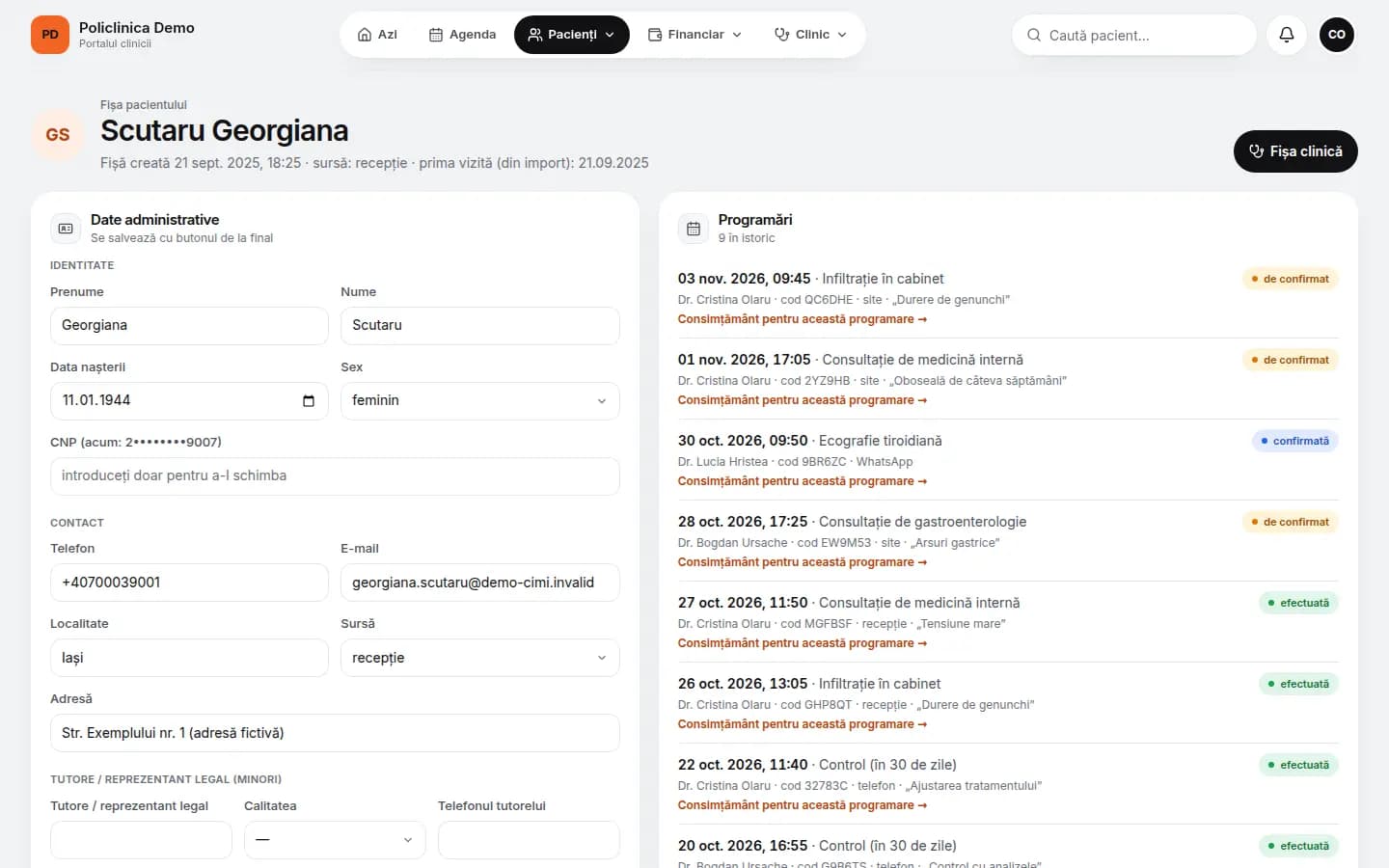This screenshot has width=1389, height=868.
Task: Click the GS patient avatar
Action: pos(58,134)
